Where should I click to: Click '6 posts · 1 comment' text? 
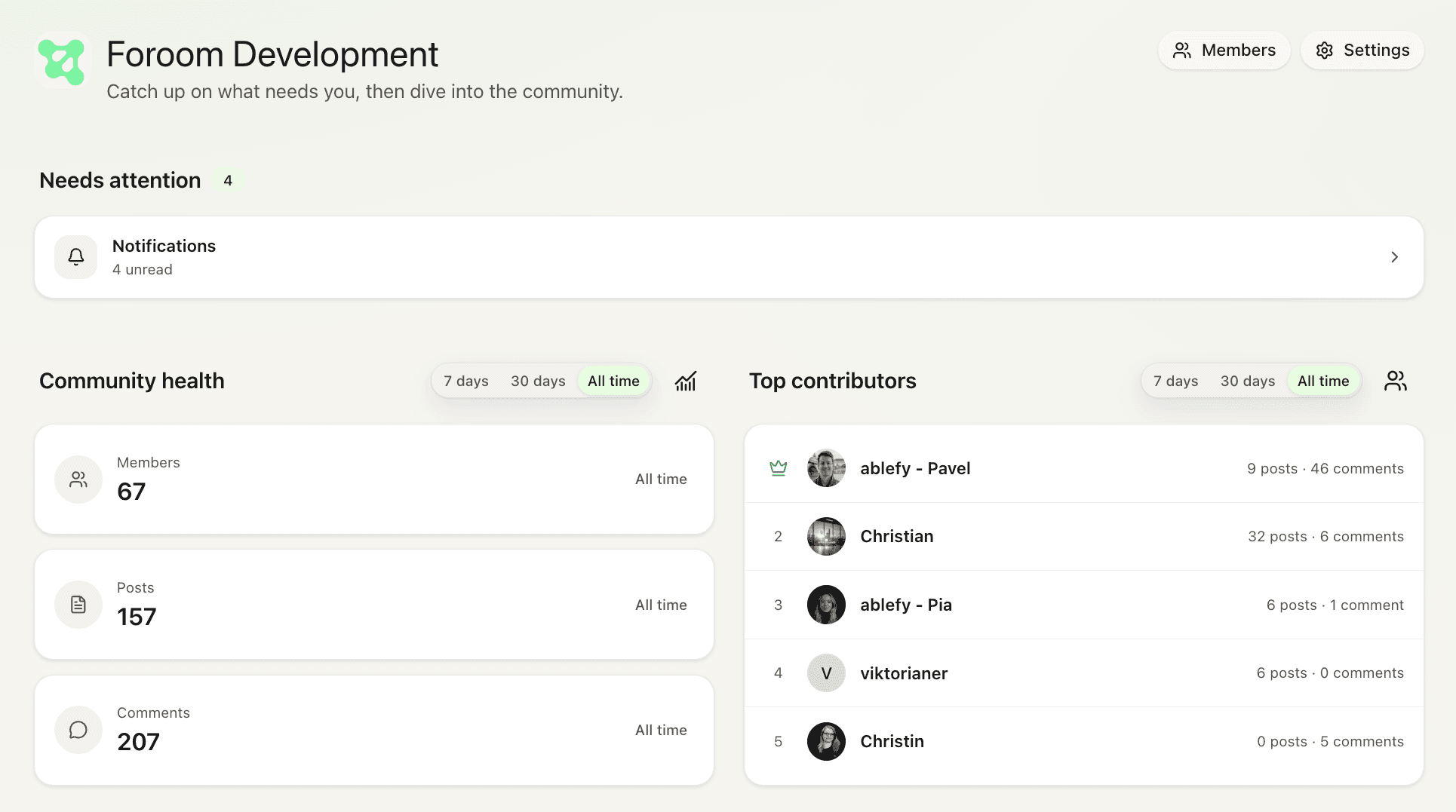(x=1335, y=605)
